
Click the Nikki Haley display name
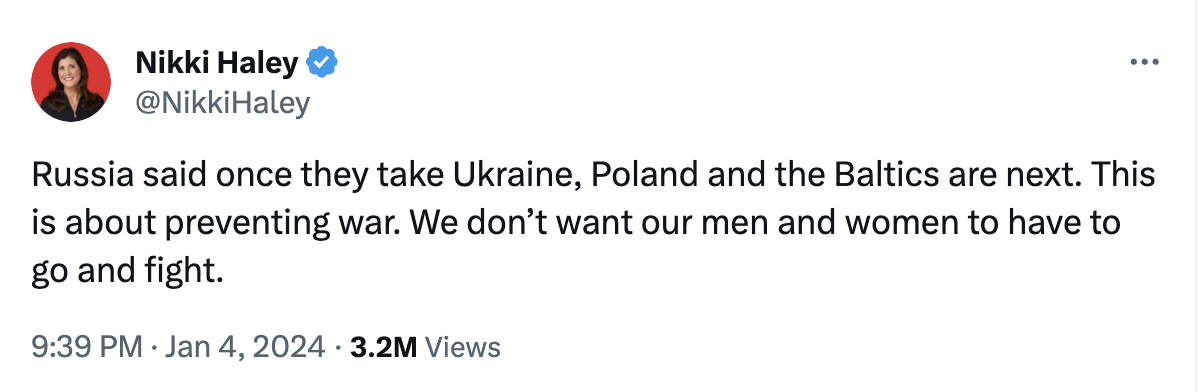[216, 63]
